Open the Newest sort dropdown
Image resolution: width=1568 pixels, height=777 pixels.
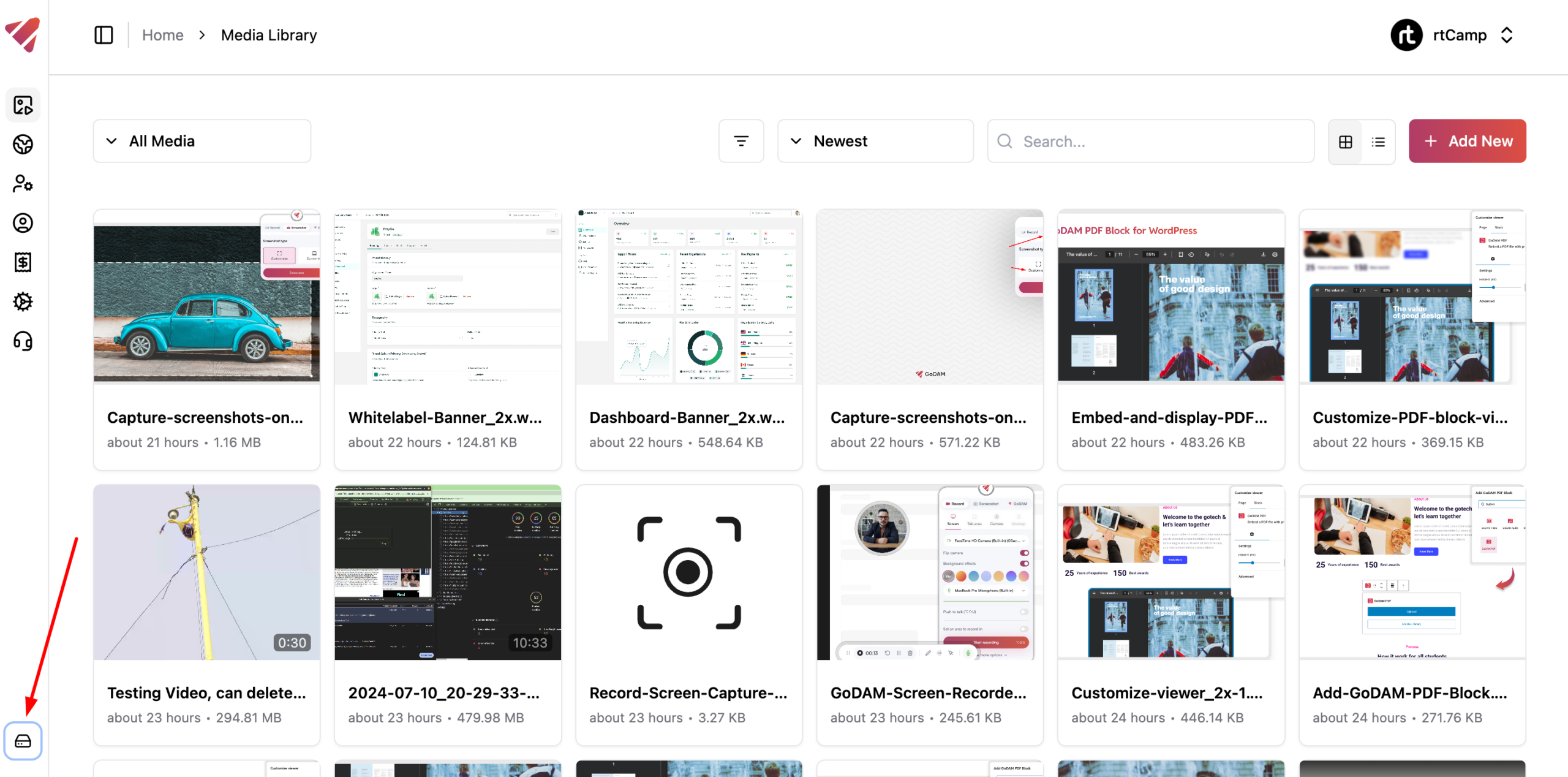click(x=875, y=141)
